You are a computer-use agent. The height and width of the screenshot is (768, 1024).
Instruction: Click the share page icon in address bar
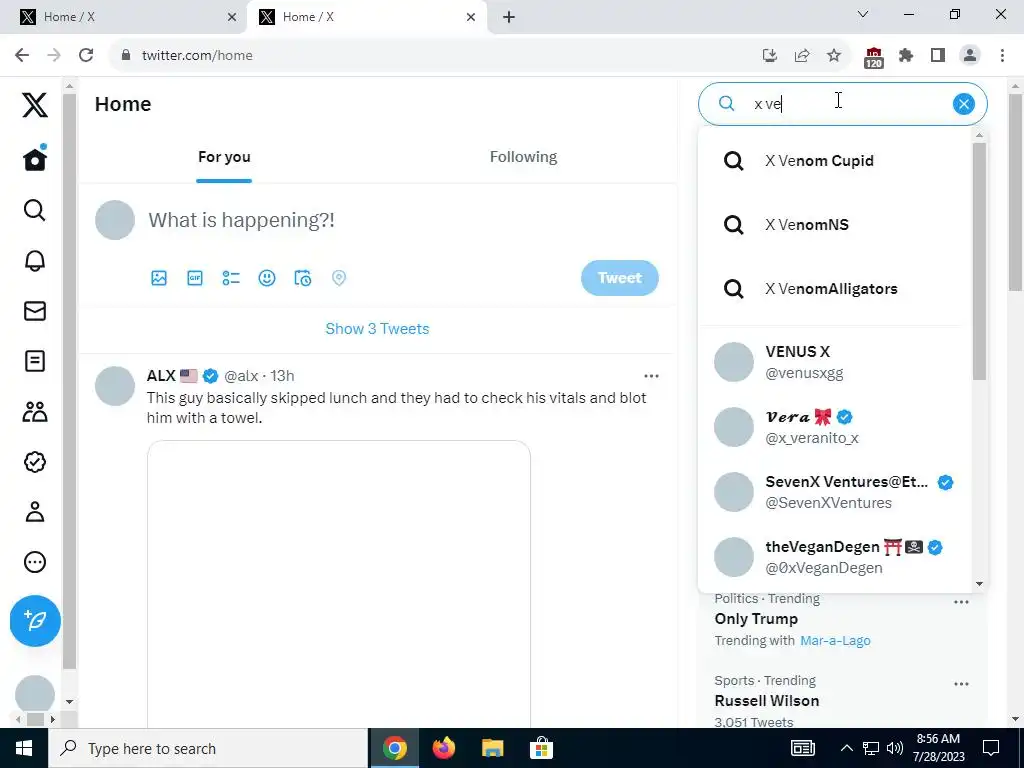(802, 56)
